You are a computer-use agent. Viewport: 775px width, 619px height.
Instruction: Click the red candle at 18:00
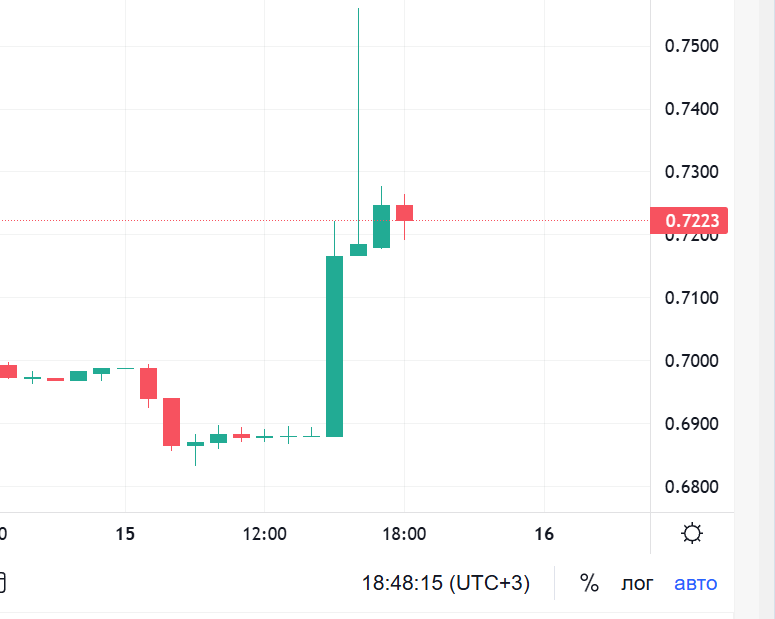click(x=404, y=213)
